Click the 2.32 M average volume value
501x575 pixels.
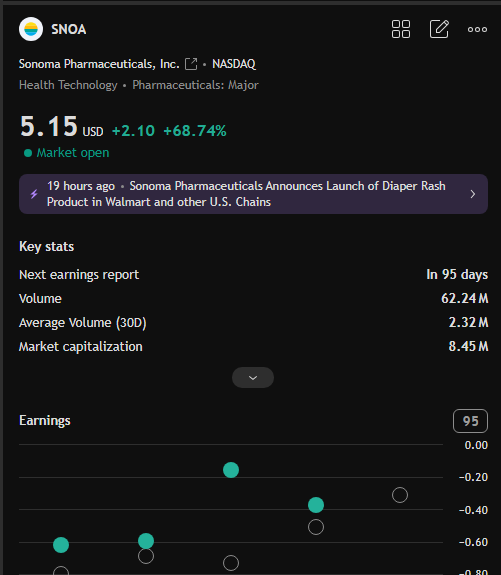[x=468, y=322]
